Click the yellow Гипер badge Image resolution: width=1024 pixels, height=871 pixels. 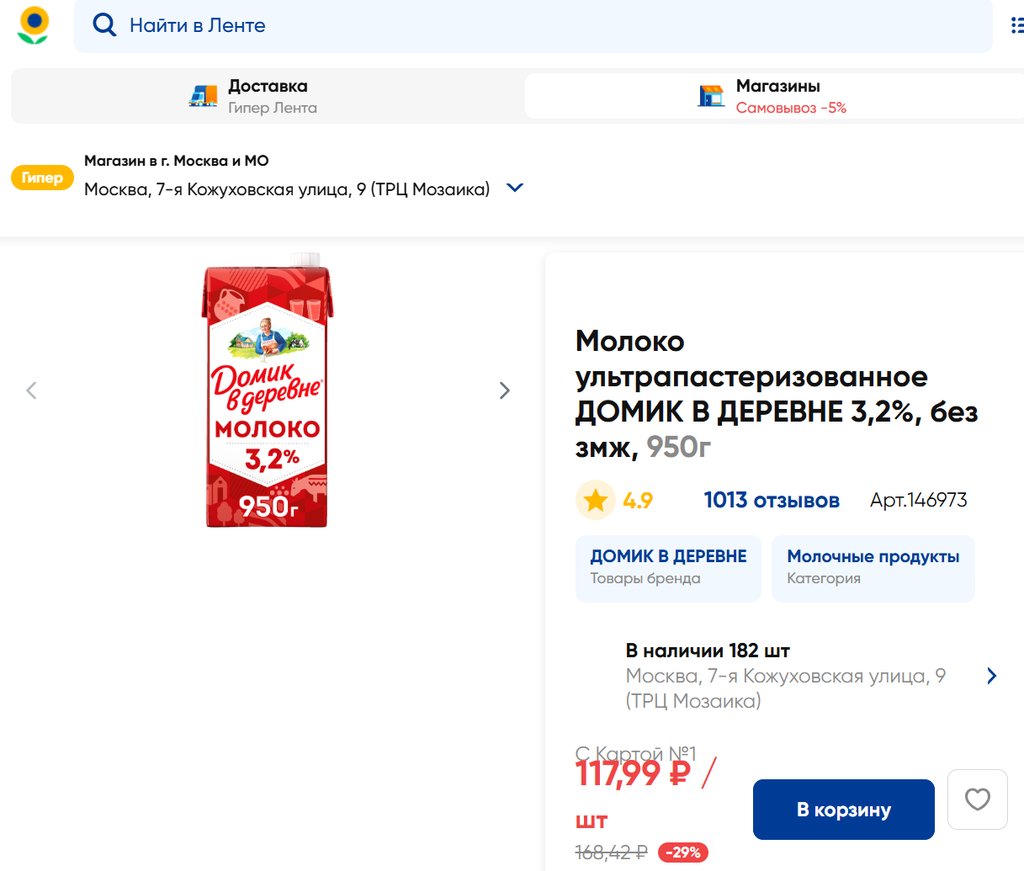point(42,178)
